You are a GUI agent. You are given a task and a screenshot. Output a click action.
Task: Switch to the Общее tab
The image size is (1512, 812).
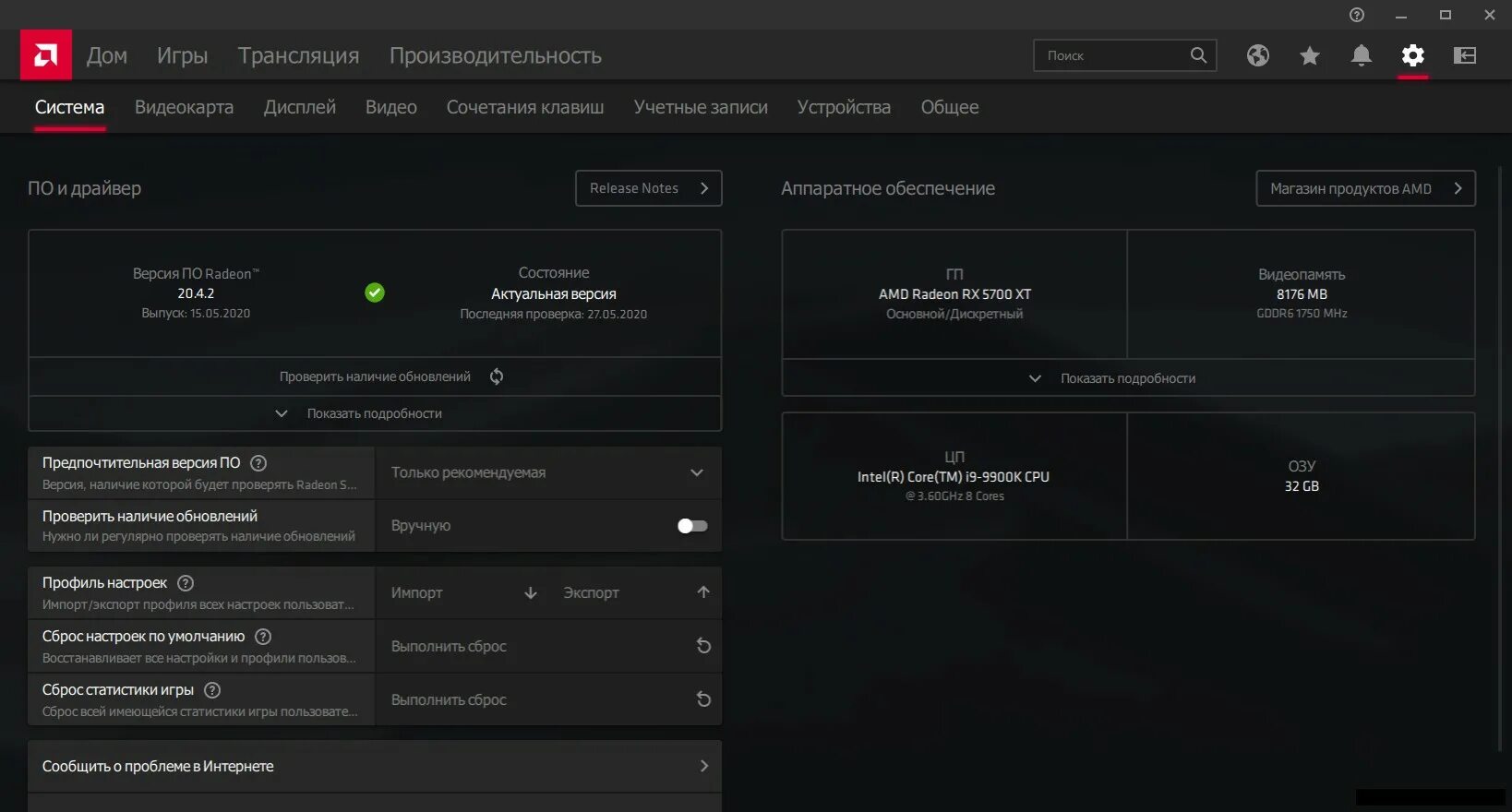pyautogui.click(x=950, y=107)
